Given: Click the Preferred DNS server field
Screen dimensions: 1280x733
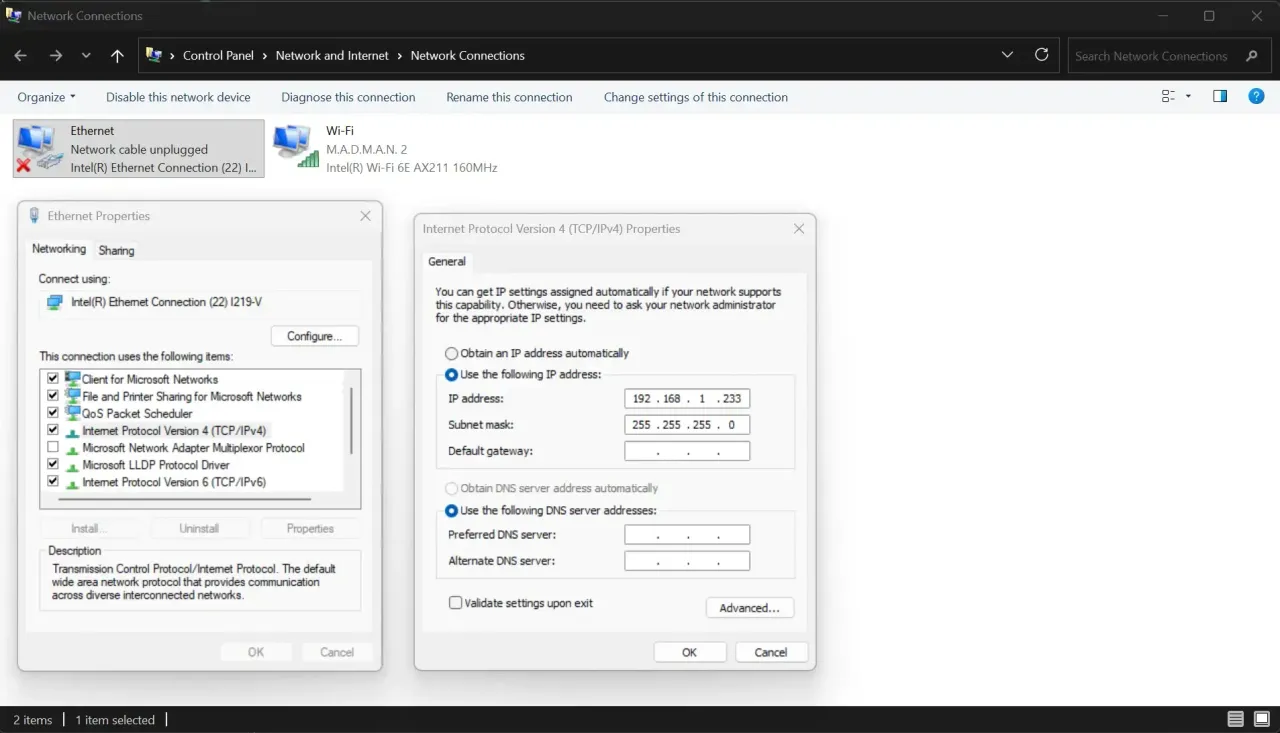Looking at the screenshot, I should (687, 535).
